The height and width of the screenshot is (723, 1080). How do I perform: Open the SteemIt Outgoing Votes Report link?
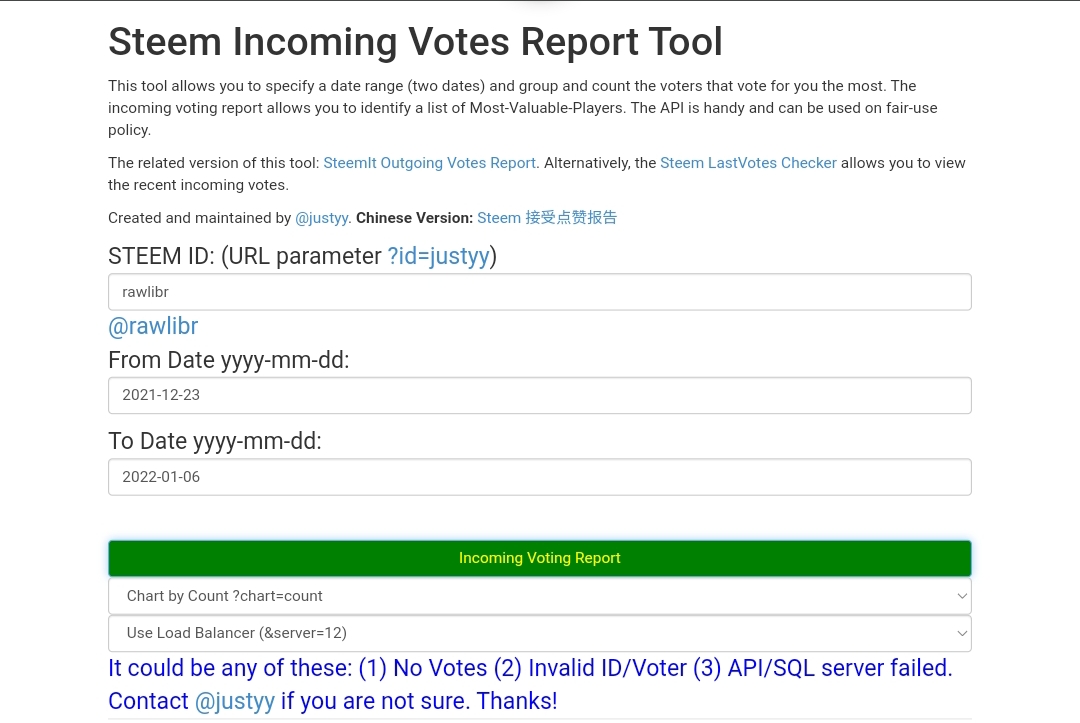point(431,163)
